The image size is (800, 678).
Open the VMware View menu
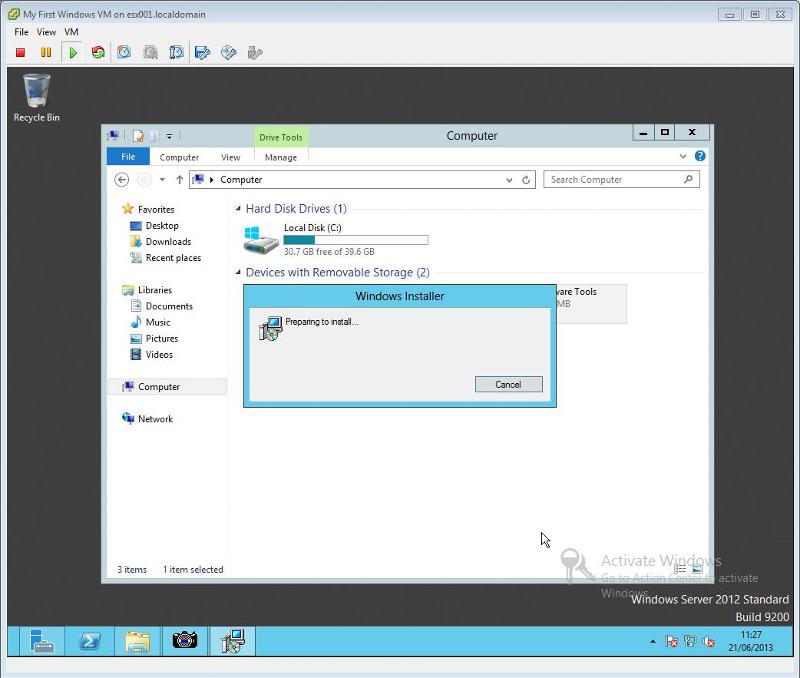click(x=46, y=32)
